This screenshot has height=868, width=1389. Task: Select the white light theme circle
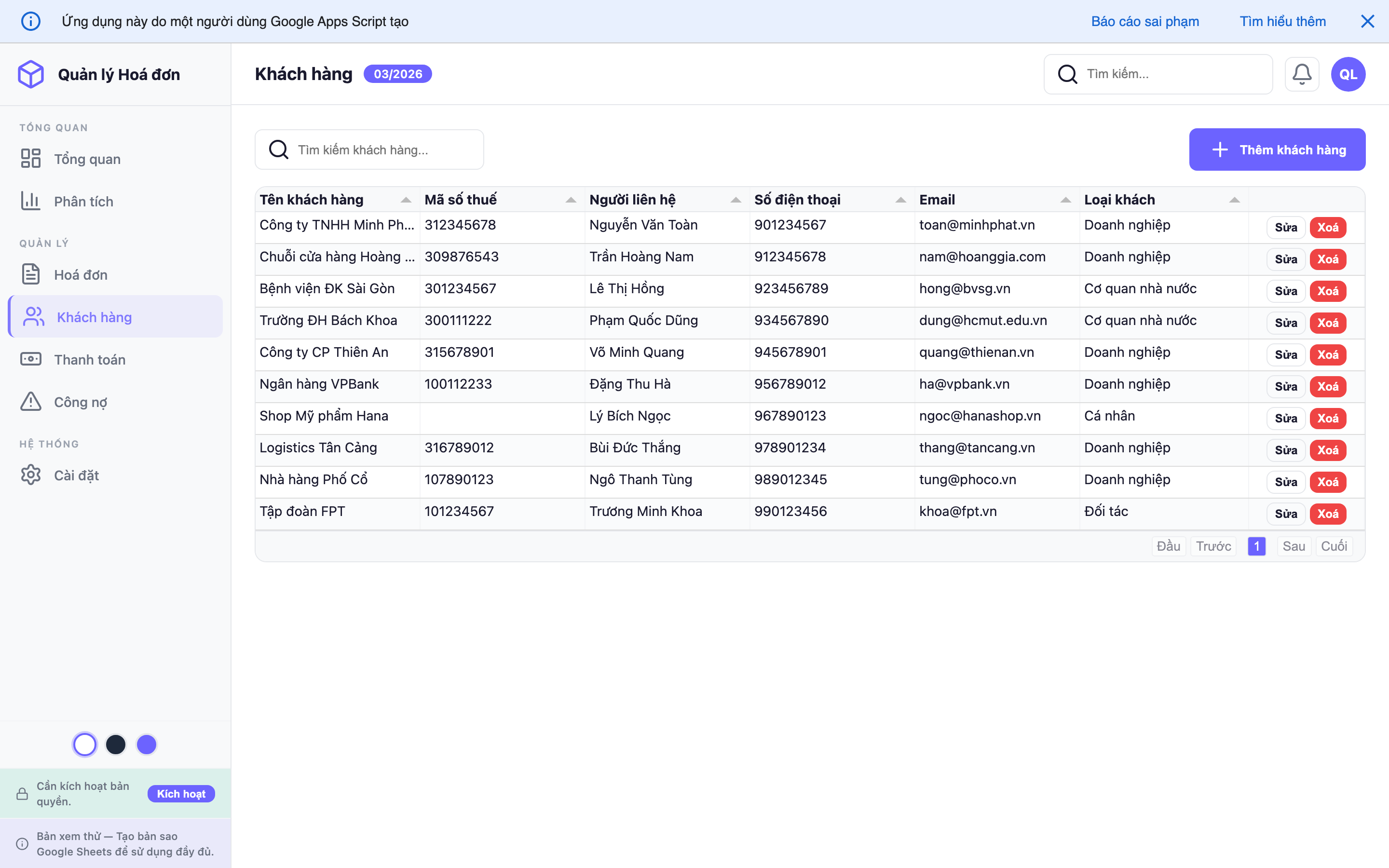85,745
